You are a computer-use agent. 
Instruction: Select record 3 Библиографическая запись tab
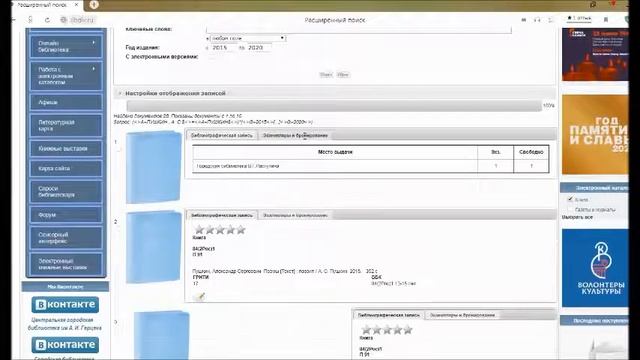pos(389,315)
